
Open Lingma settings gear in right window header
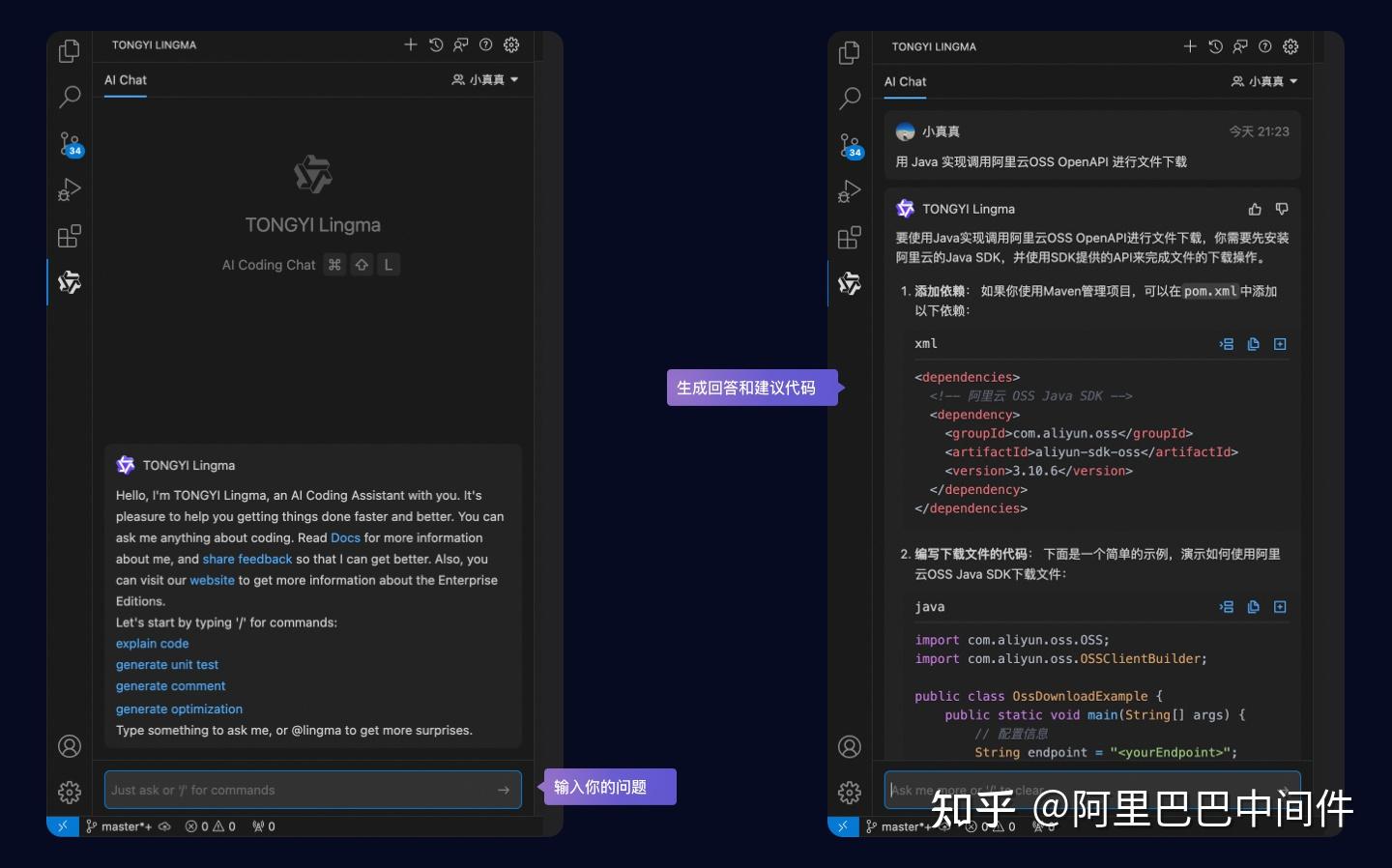point(1290,46)
